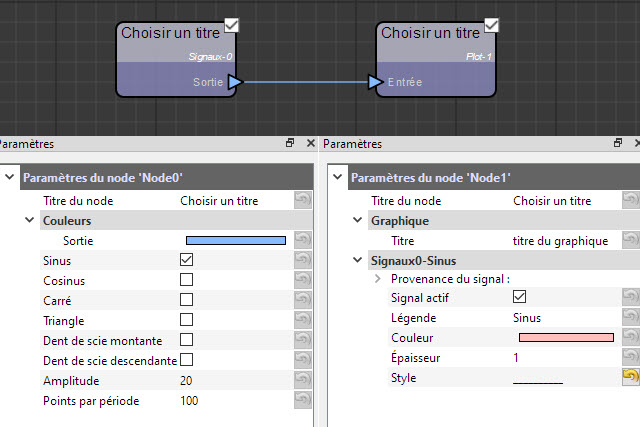
Task: Undock the right Paramètres panel
Action: [x=618, y=143]
